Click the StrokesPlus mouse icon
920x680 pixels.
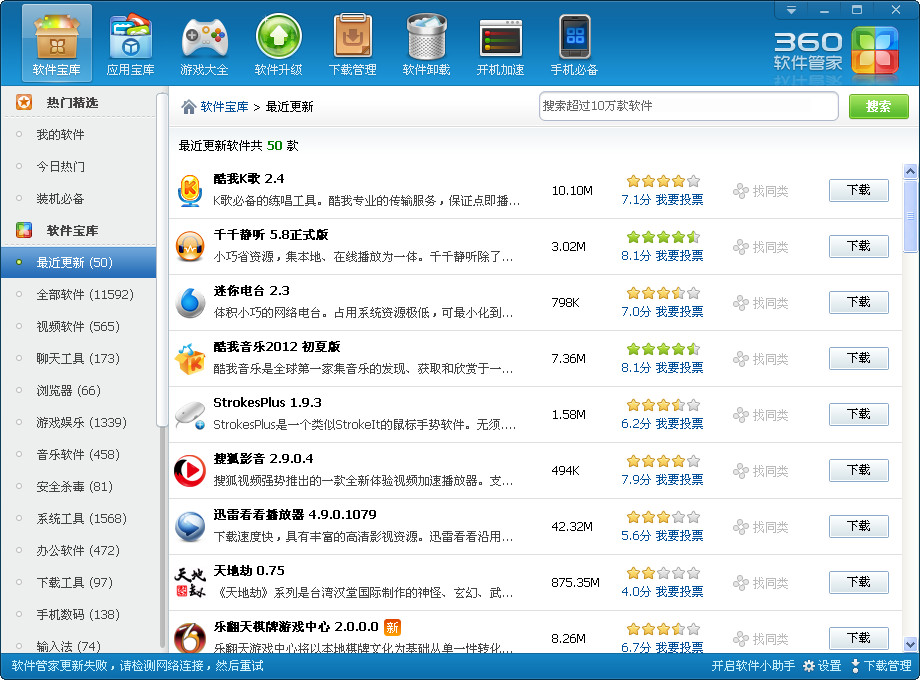tap(190, 415)
